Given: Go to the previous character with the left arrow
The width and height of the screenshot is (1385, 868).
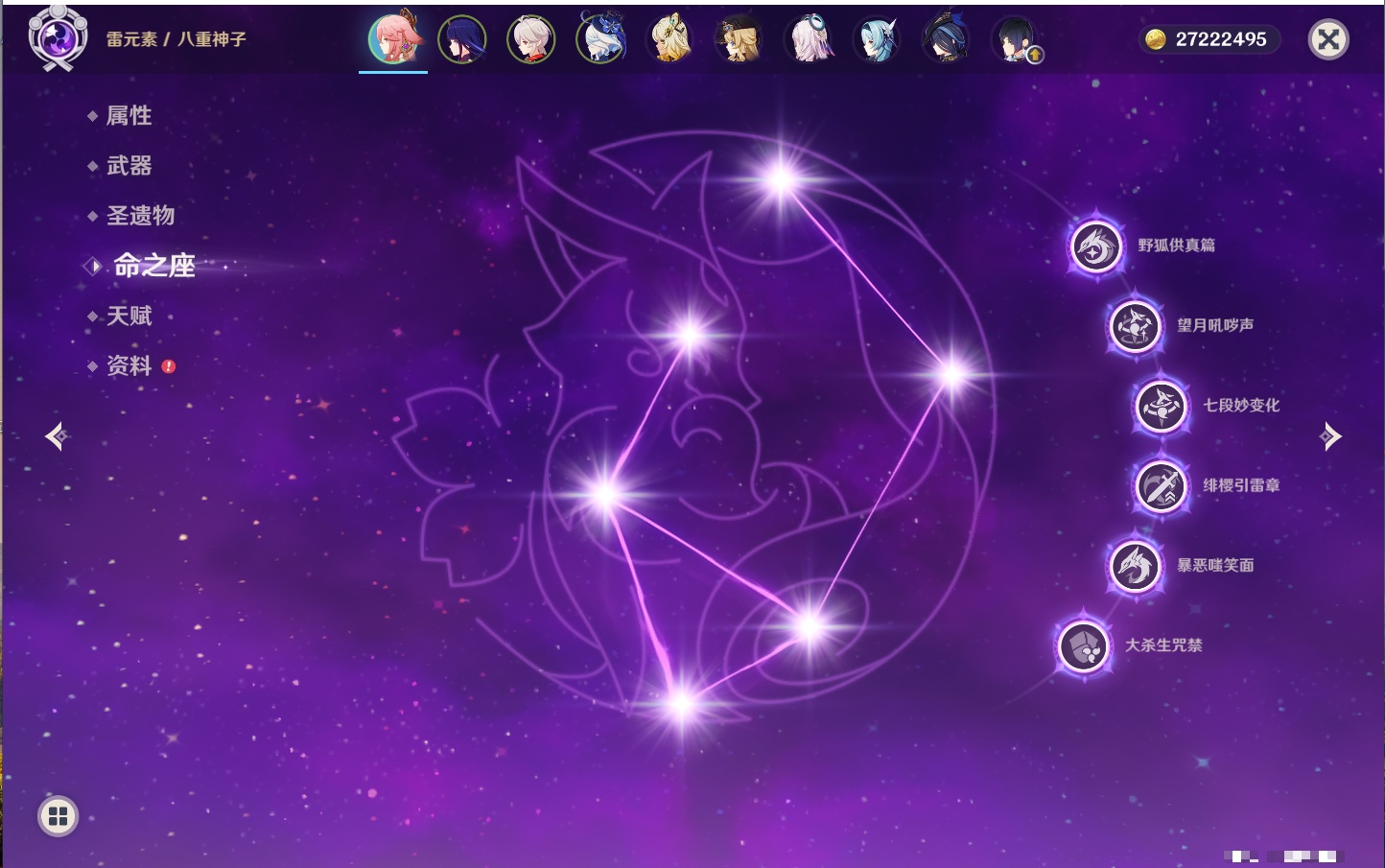Looking at the screenshot, I should pyautogui.click(x=56, y=436).
